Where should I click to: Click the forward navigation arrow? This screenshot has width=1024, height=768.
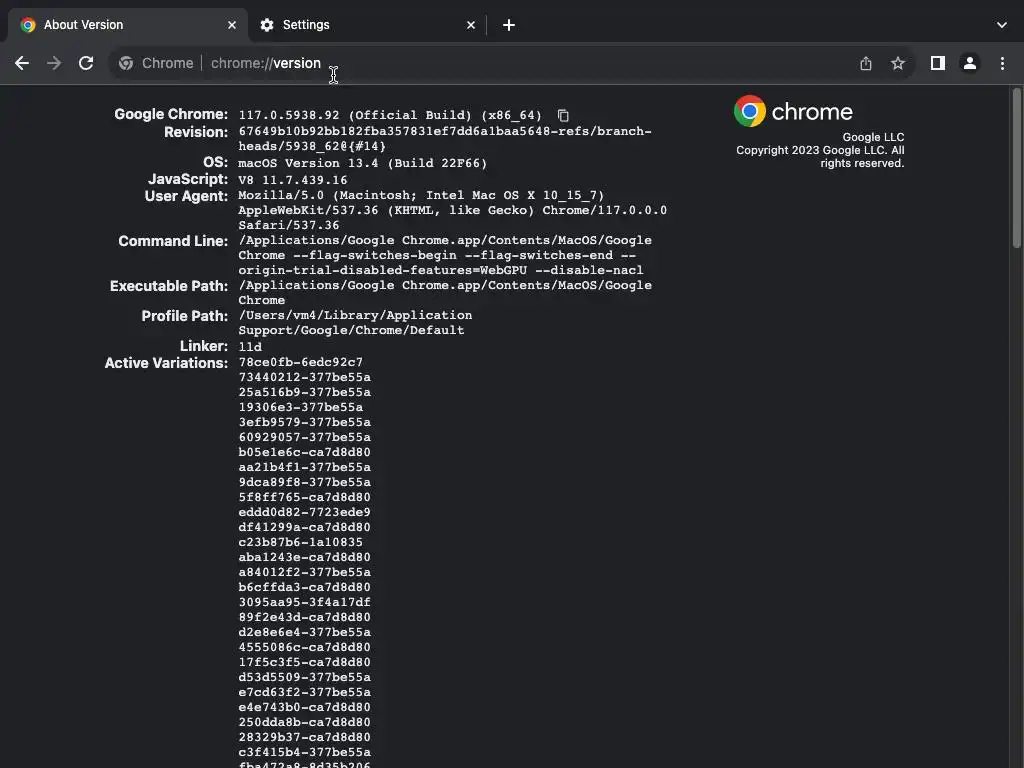(x=54, y=63)
